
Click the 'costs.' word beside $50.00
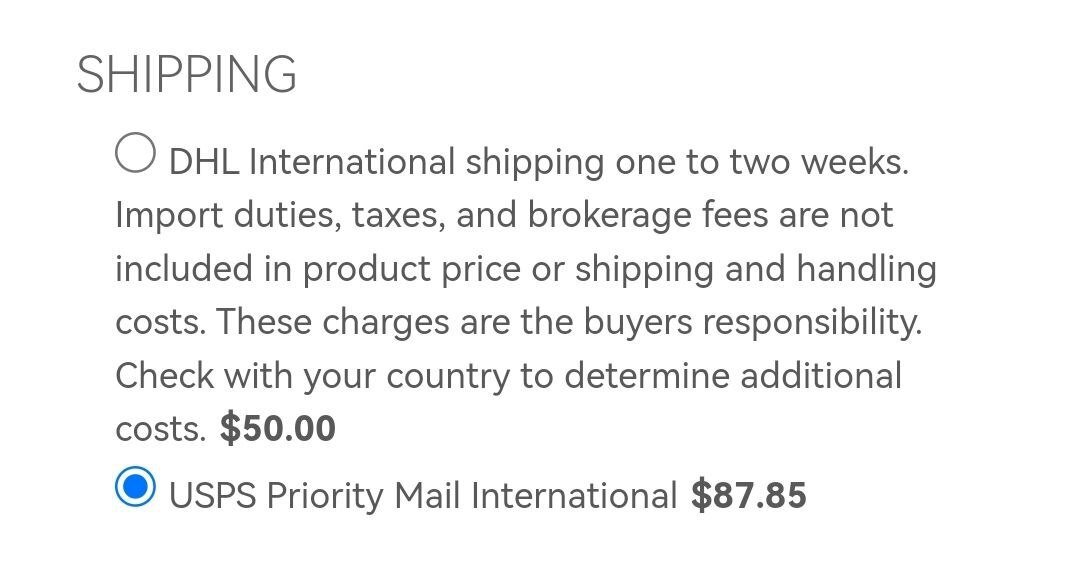[160, 430]
